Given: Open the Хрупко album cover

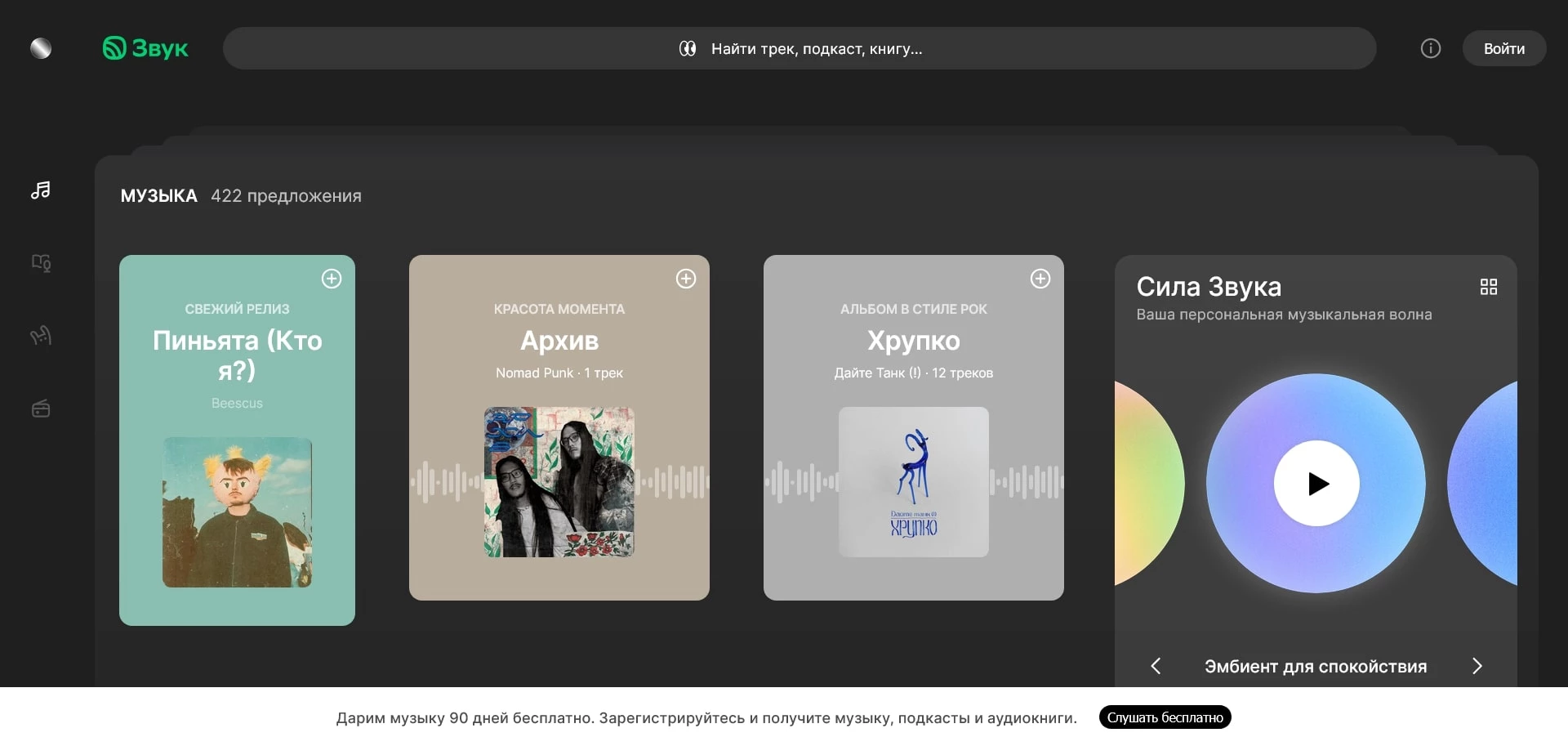Looking at the screenshot, I should [x=913, y=482].
